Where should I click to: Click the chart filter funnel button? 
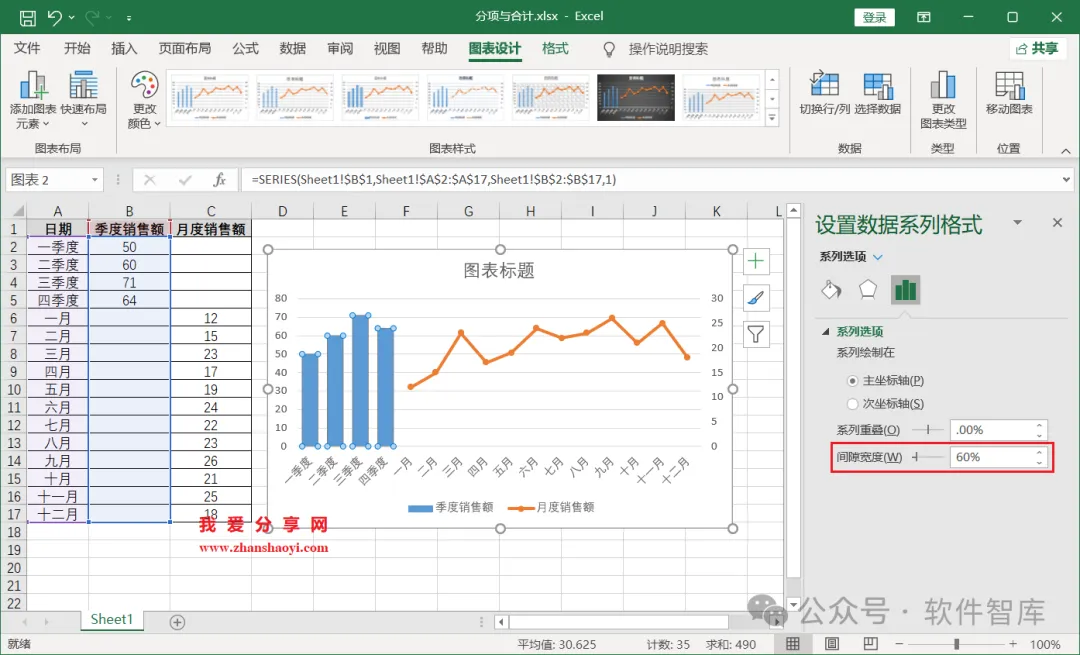tap(756, 335)
